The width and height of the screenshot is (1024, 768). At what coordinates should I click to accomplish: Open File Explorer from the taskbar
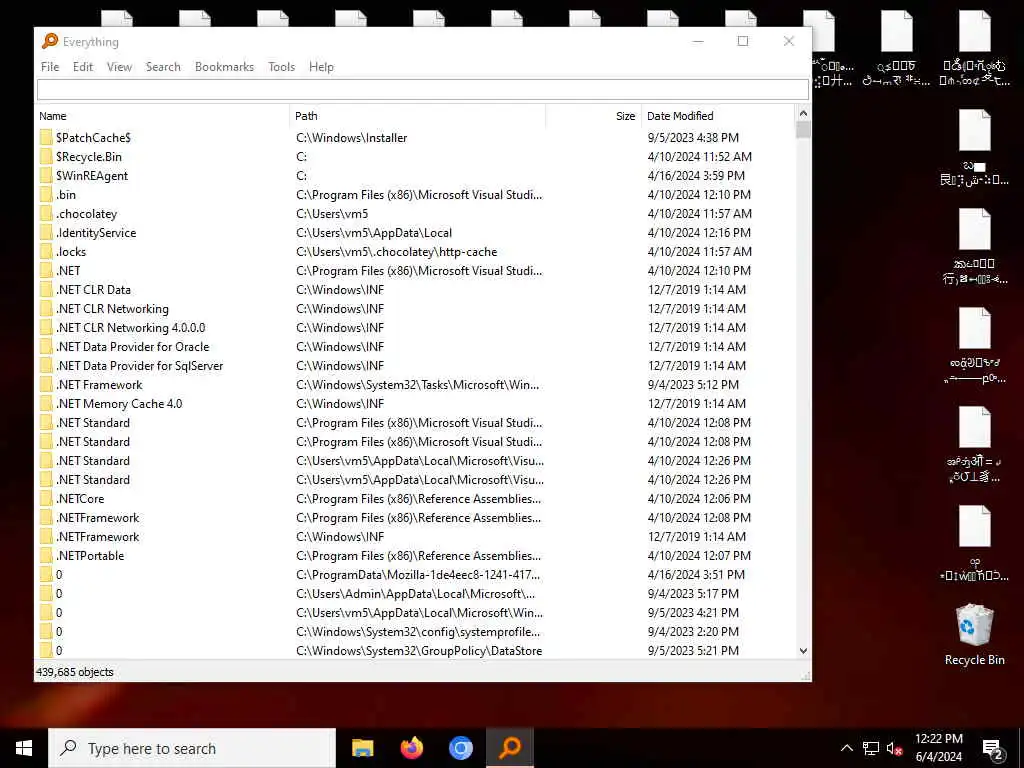[362, 748]
